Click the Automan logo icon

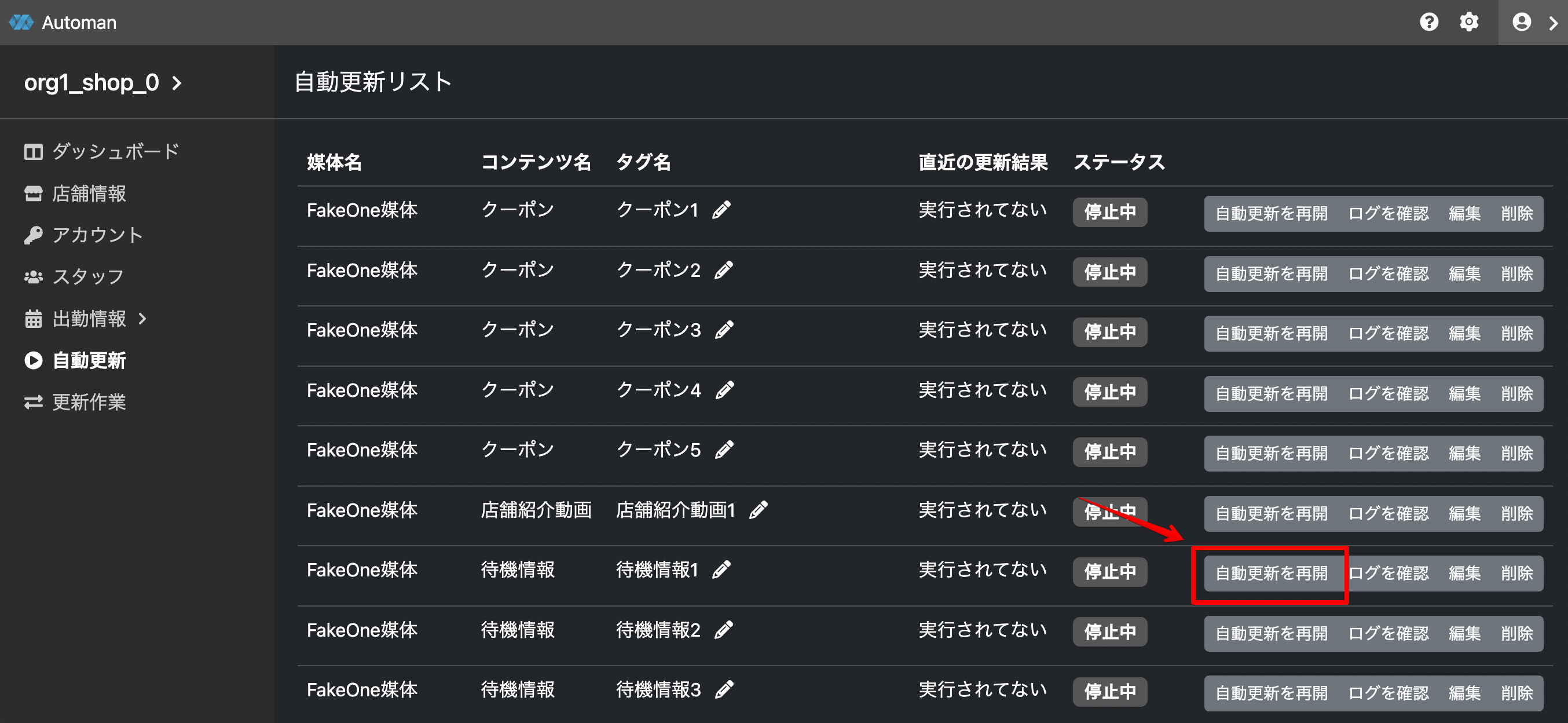21,23
